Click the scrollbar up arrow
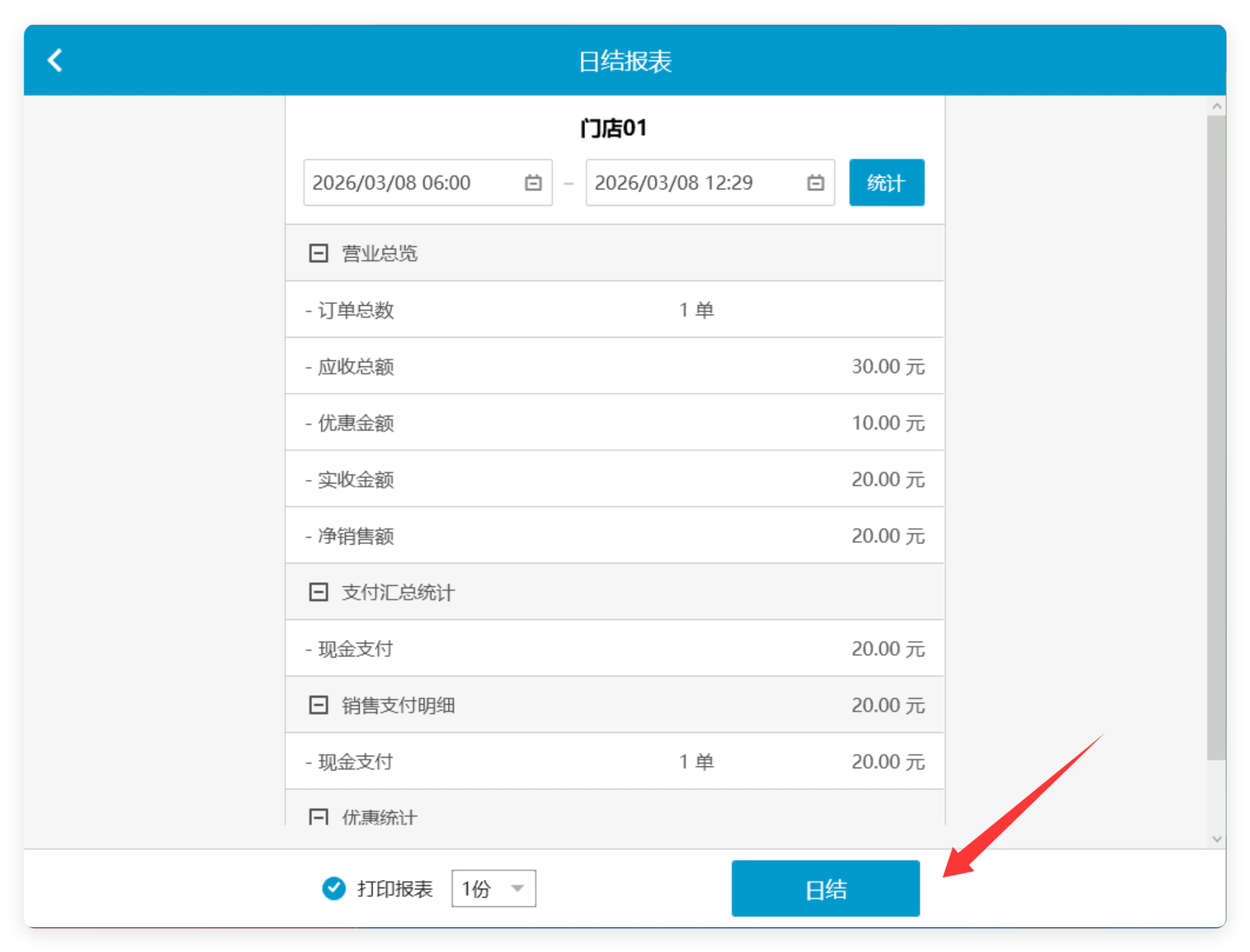 pyautogui.click(x=1216, y=106)
